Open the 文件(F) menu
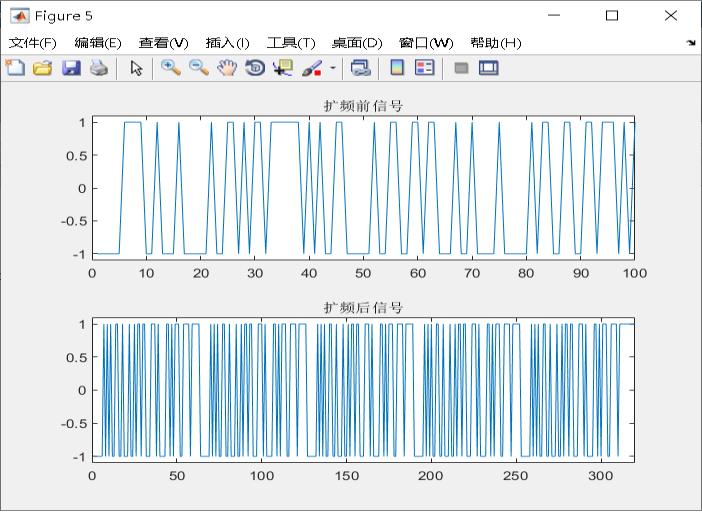This screenshot has height=512, width=702. (33, 43)
